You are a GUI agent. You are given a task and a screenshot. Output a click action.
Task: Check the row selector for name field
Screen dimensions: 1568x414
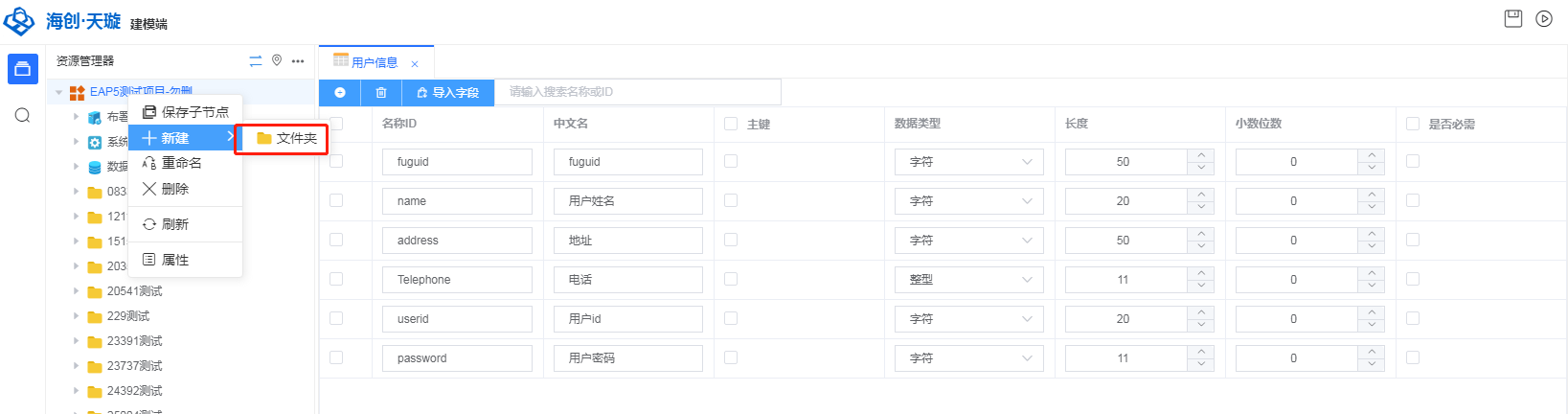pyautogui.click(x=336, y=201)
